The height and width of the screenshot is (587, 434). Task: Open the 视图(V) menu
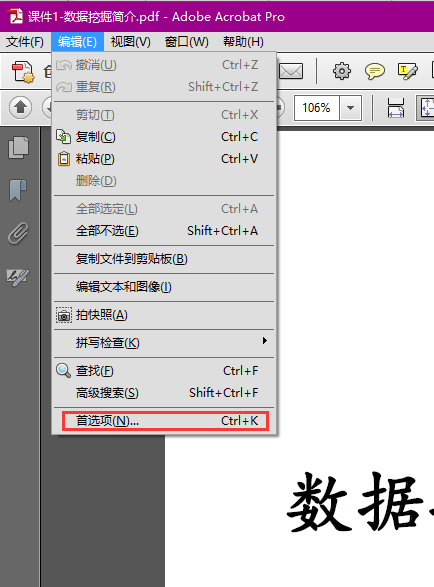click(x=130, y=42)
